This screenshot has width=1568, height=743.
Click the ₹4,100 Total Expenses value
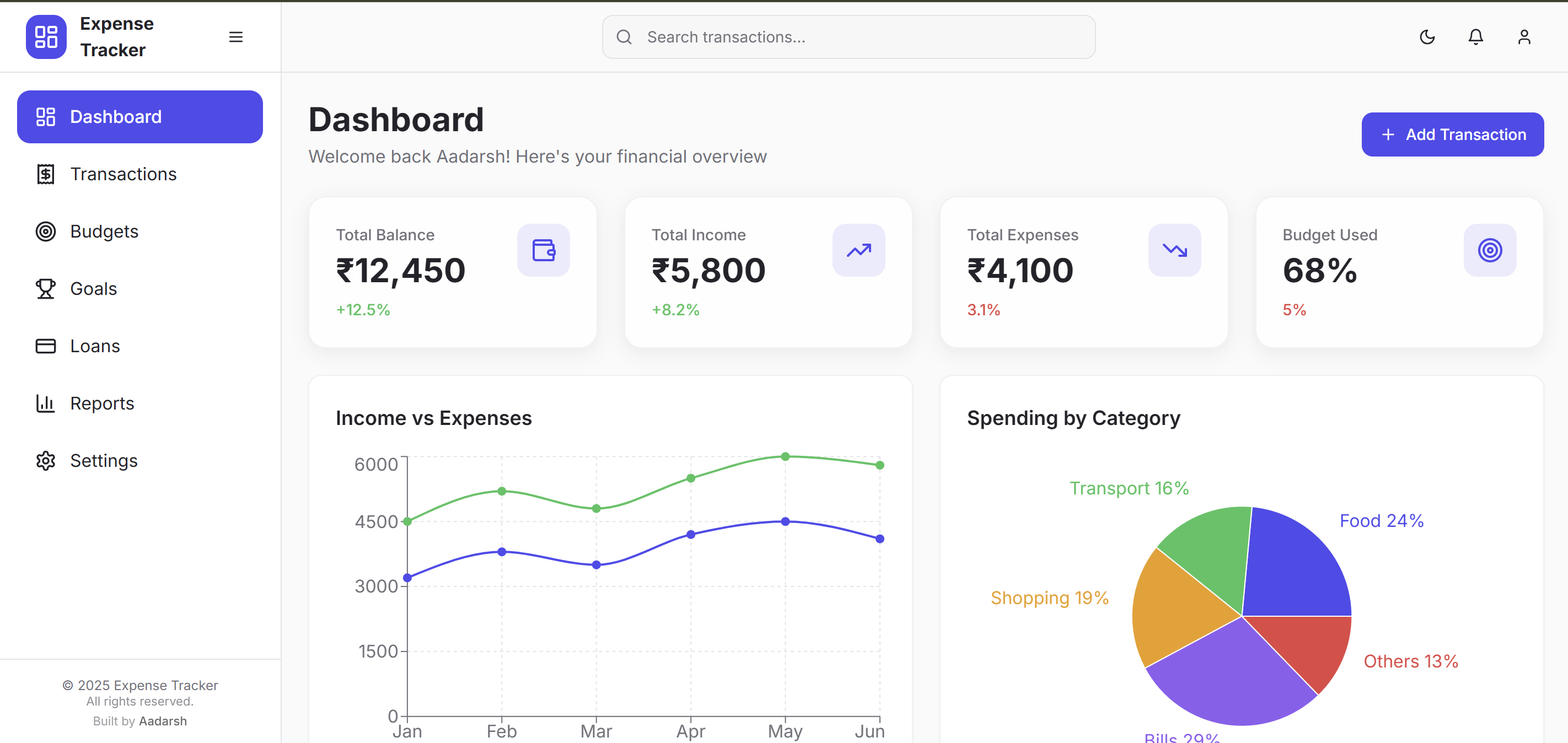(x=1021, y=271)
